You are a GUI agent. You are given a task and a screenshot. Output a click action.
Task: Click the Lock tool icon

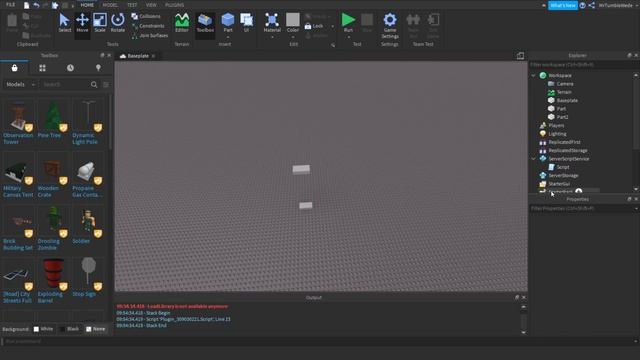(x=308, y=26)
